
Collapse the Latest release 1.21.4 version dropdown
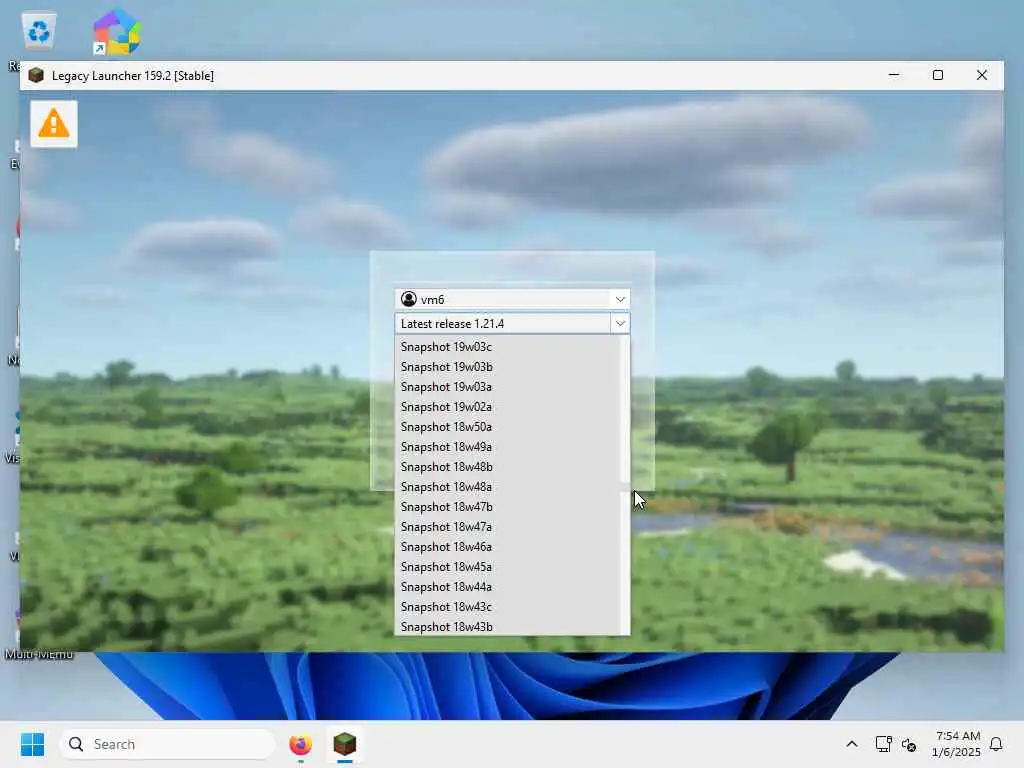[620, 323]
